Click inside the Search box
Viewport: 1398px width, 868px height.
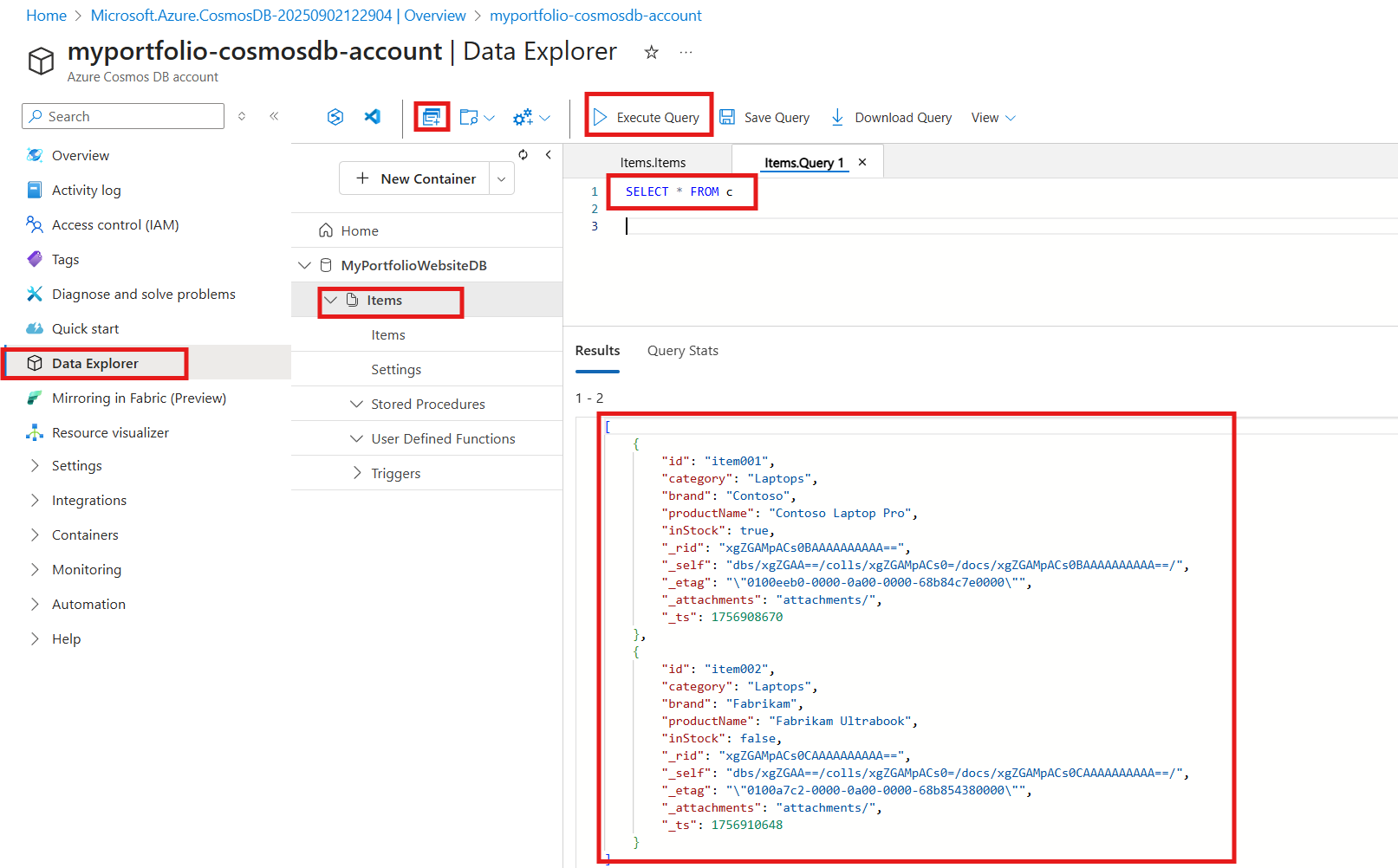point(121,115)
